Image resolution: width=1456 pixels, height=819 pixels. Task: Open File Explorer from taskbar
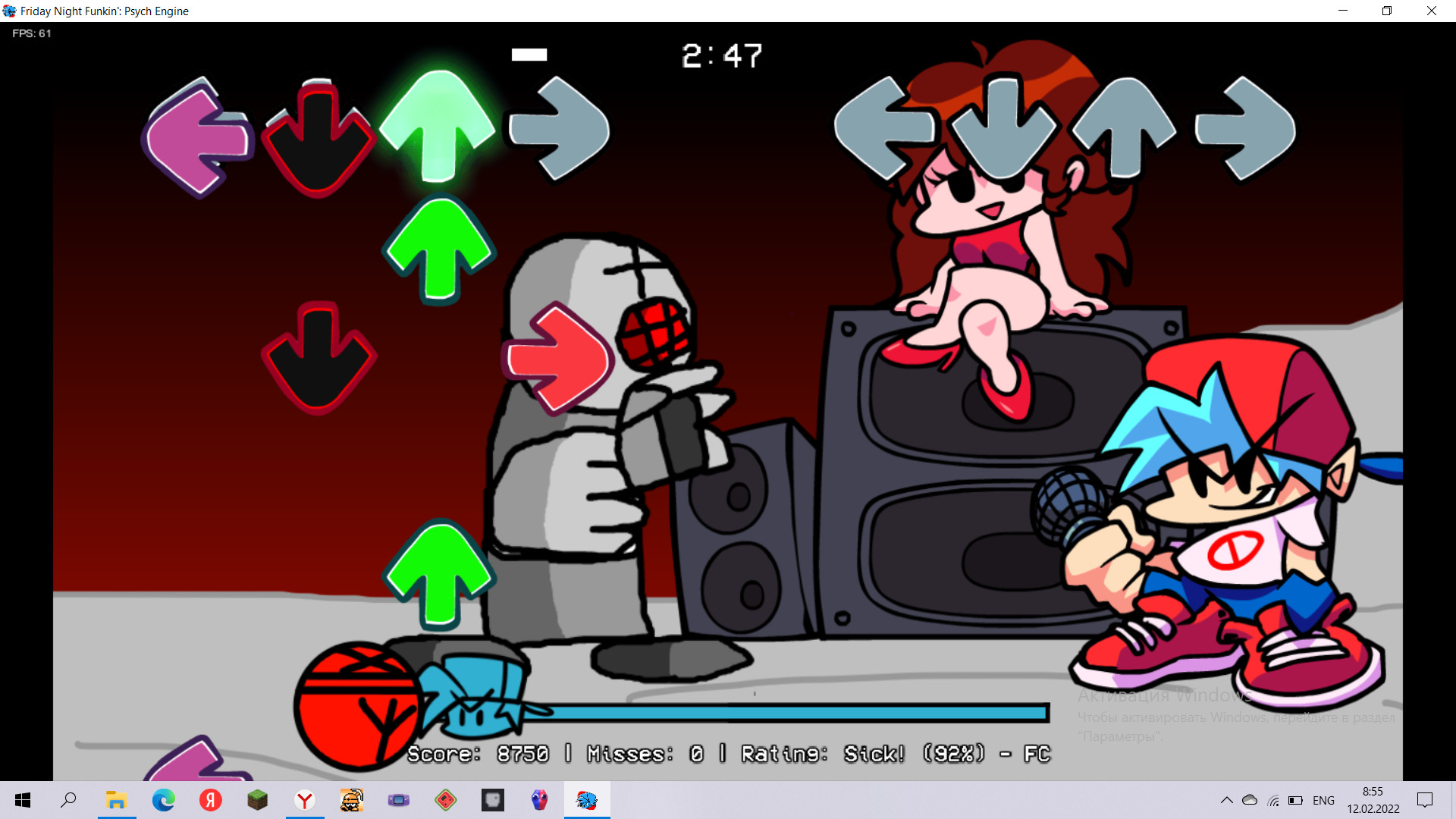coord(116,800)
